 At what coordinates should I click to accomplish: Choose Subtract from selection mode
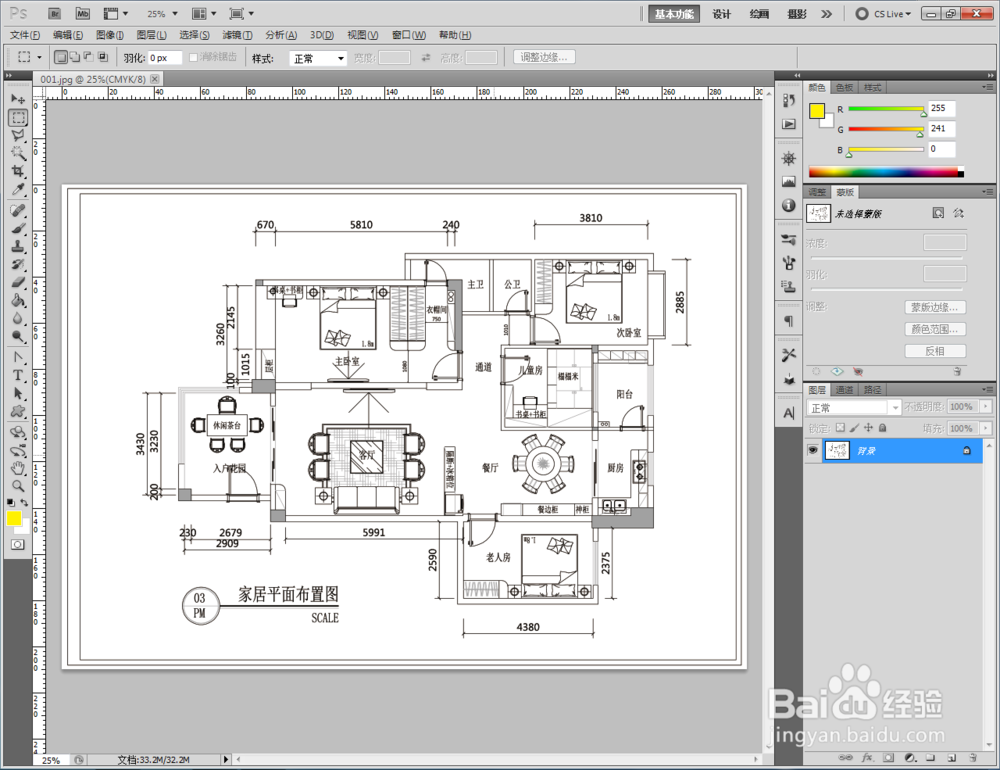89,57
